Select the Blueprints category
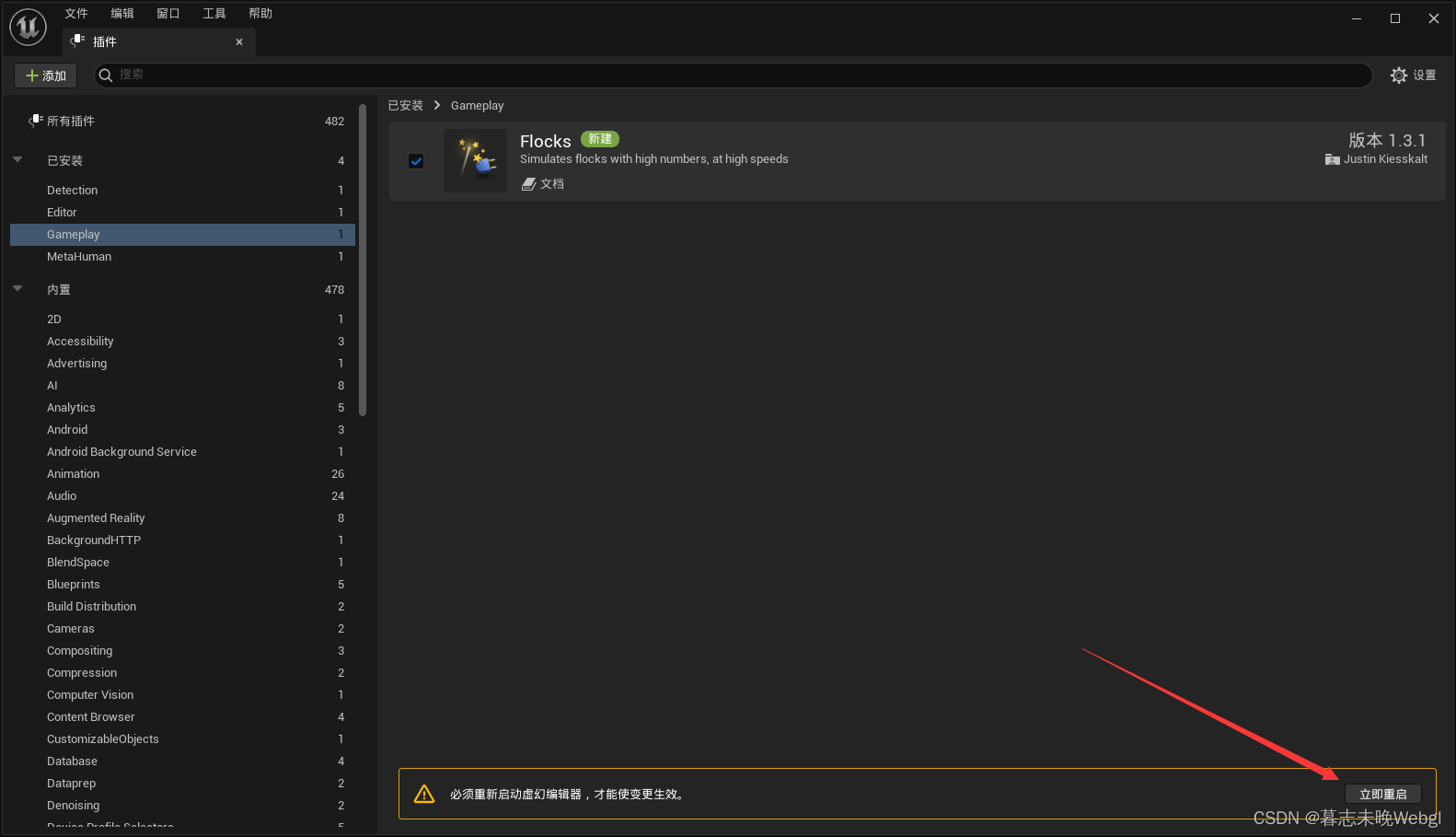The image size is (1456, 837). 182,585
